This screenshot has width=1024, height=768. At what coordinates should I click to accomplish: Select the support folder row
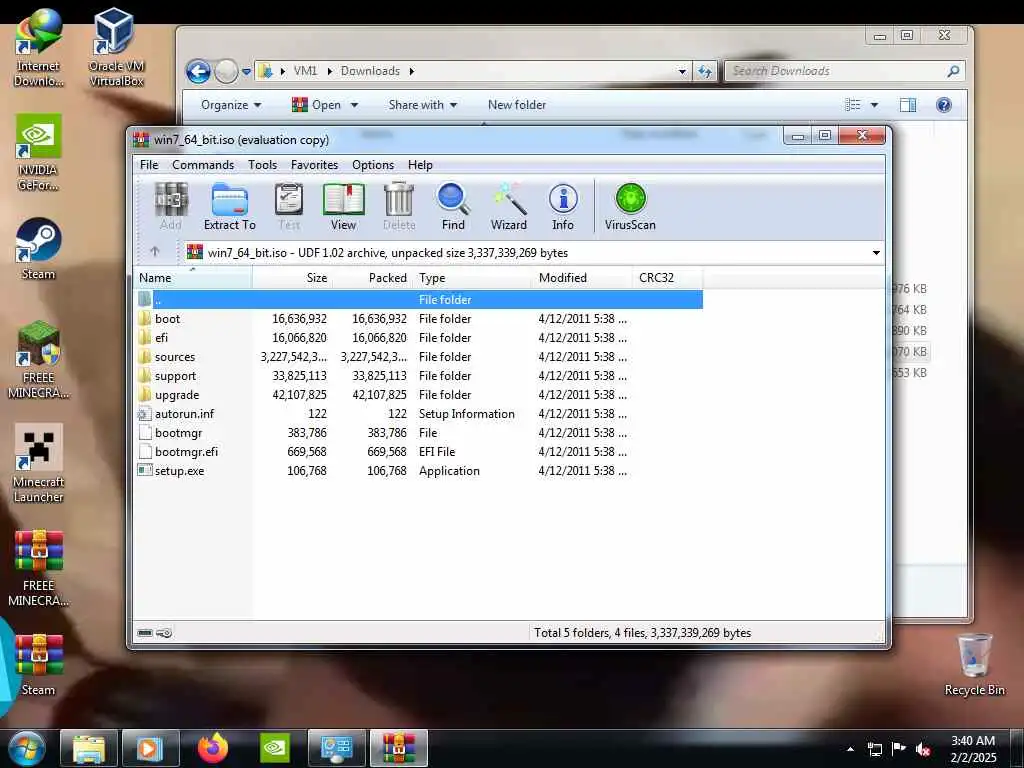click(418, 376)
